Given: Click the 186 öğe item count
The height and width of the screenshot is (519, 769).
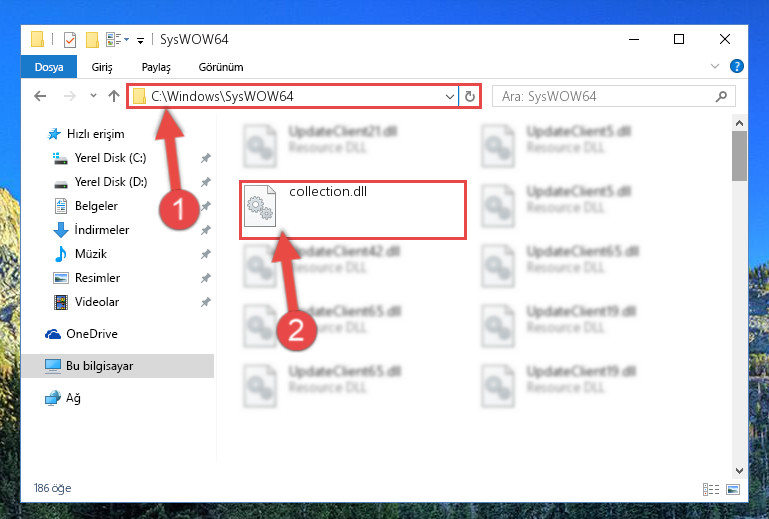Looking at the screenshot, I should click(52, 488).
